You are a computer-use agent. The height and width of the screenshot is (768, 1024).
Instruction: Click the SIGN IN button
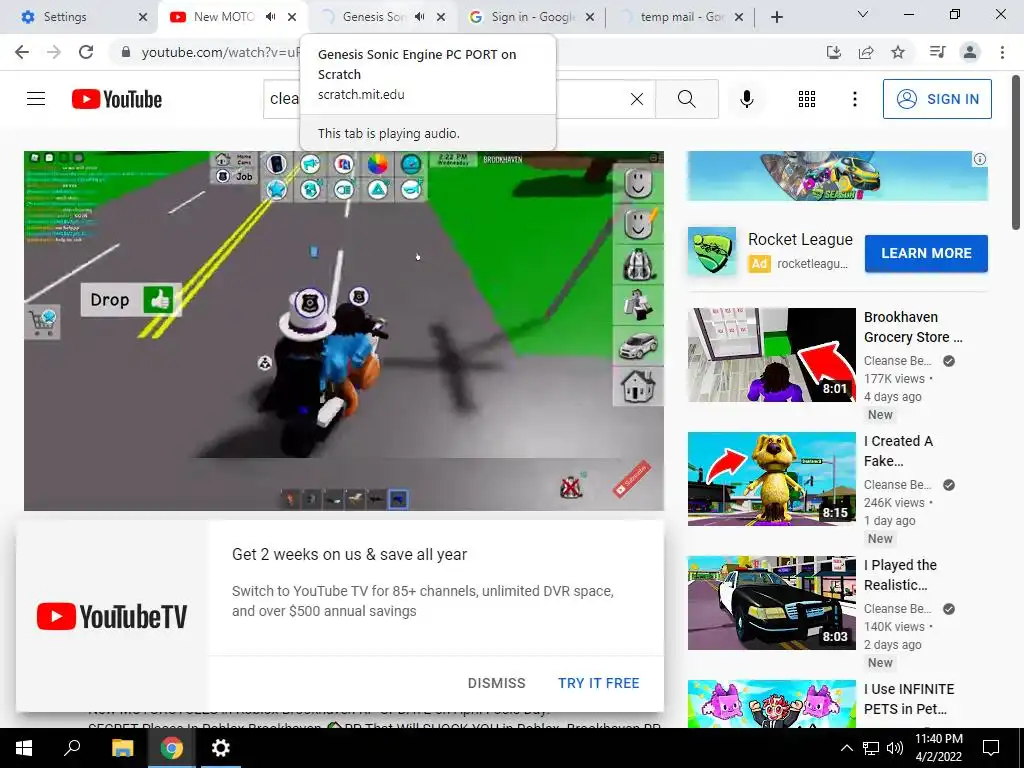click(x=936, y=99)
